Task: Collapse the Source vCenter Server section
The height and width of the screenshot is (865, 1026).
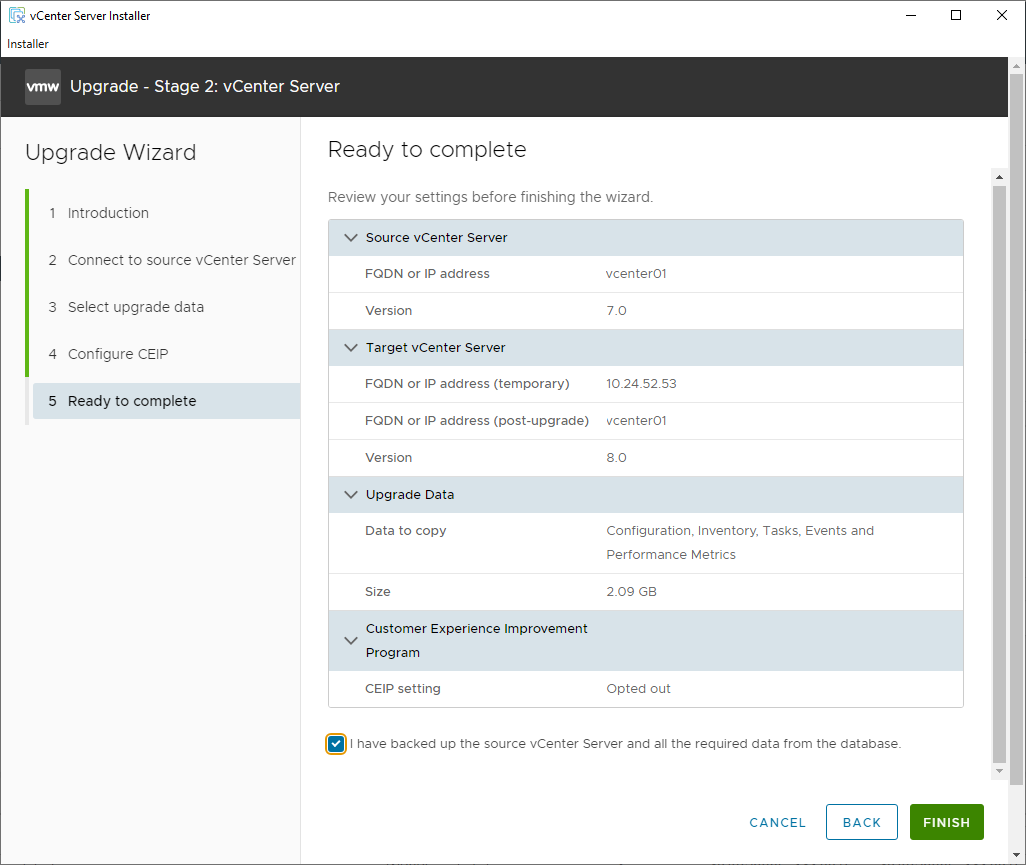Action: point(351,238)
